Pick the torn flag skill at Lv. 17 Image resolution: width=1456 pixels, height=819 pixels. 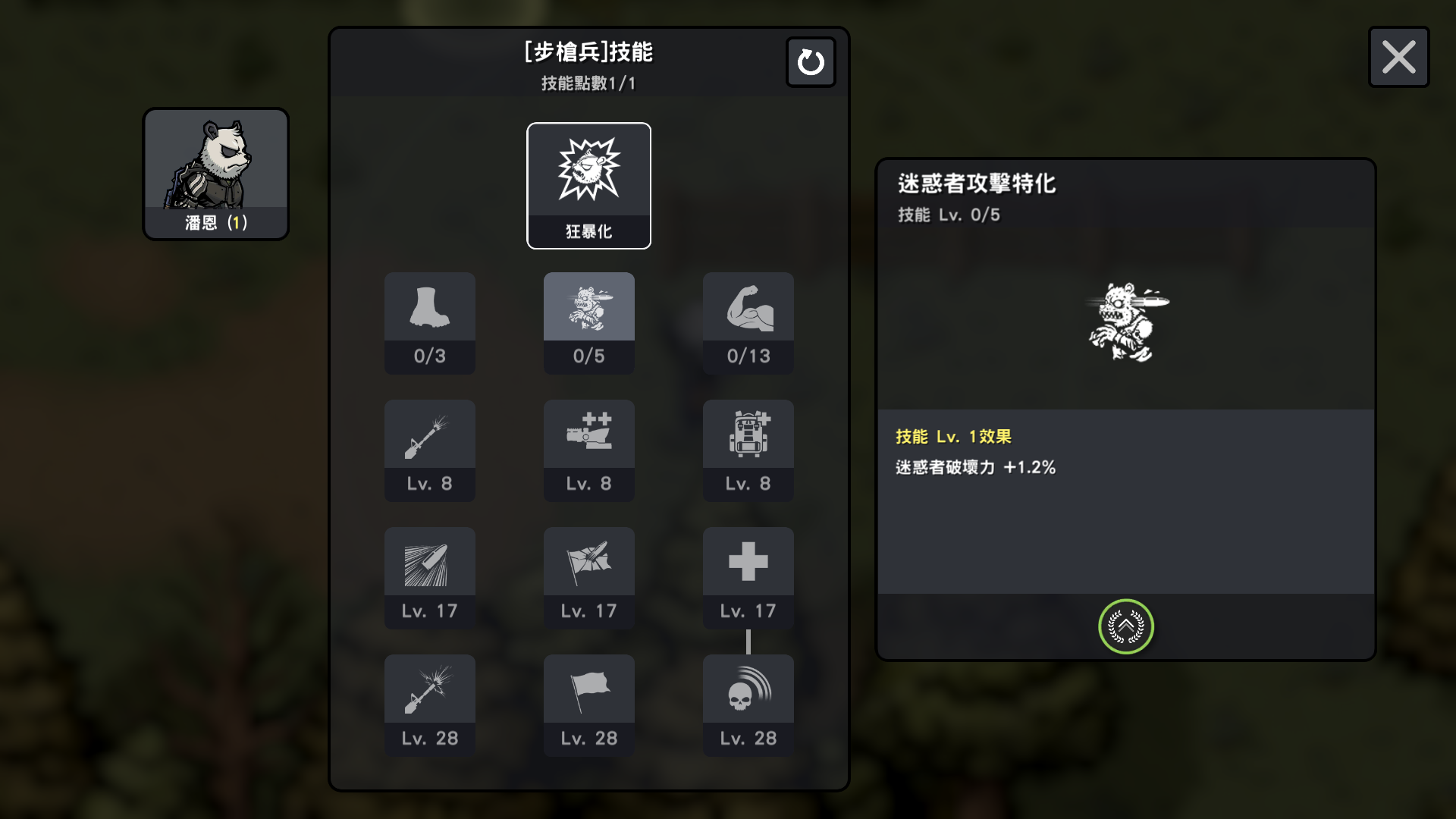coord(589,578)
